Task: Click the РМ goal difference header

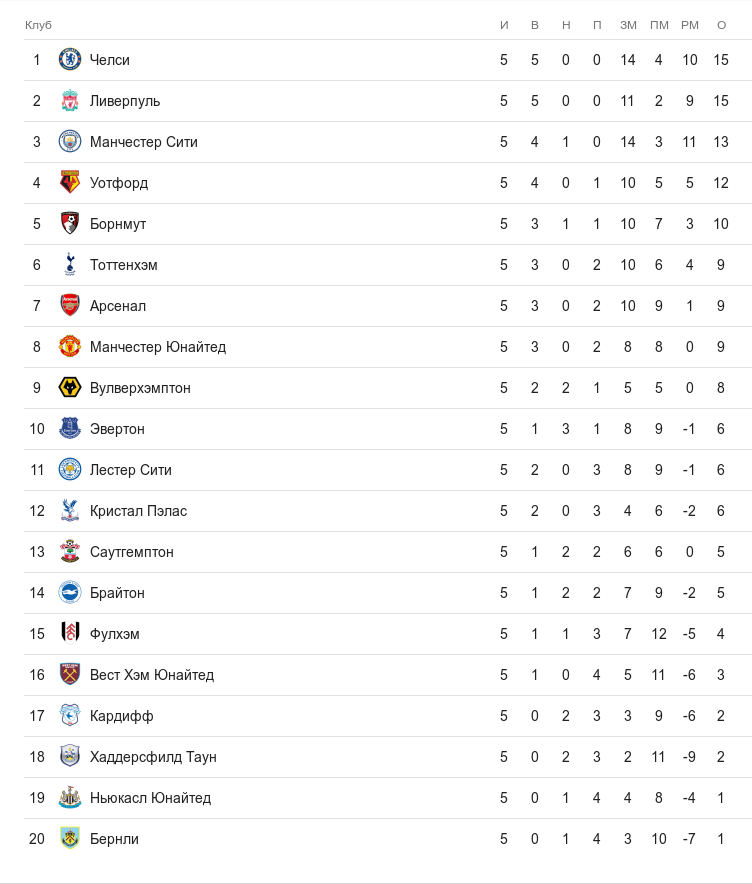Action: pos(689,24)
